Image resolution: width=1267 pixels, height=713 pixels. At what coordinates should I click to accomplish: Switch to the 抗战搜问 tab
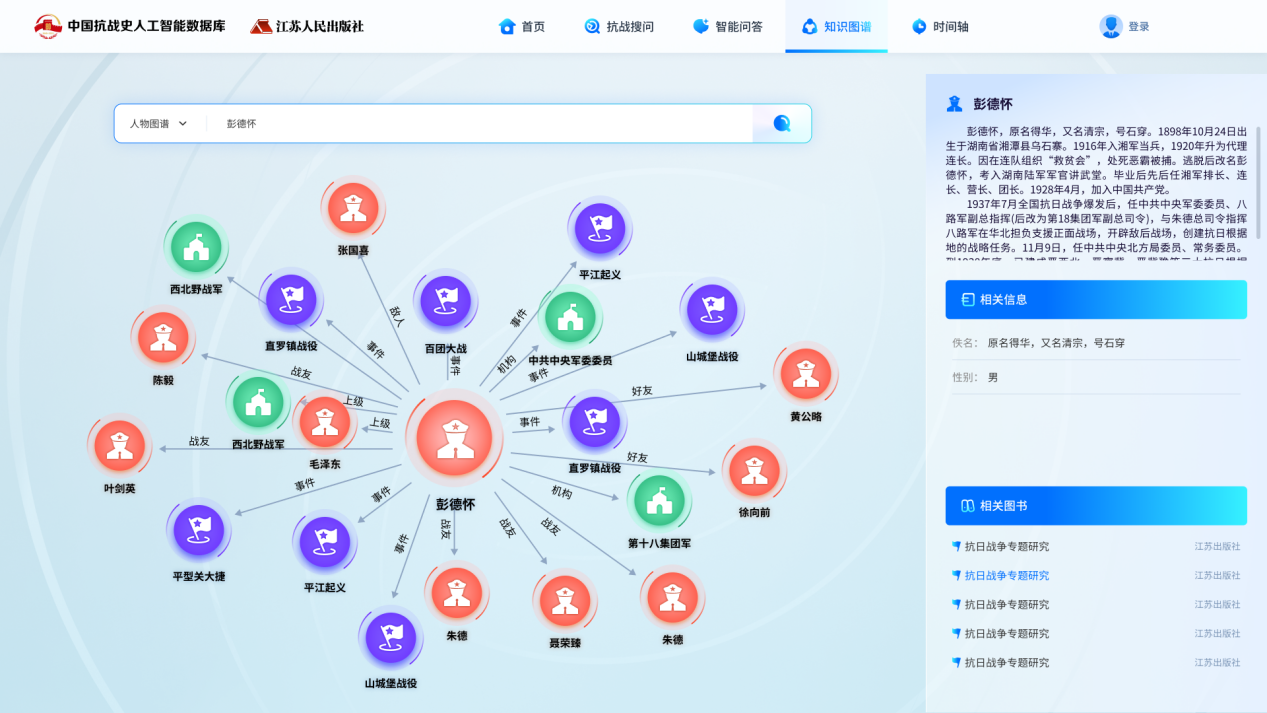(x=619, y=27)
